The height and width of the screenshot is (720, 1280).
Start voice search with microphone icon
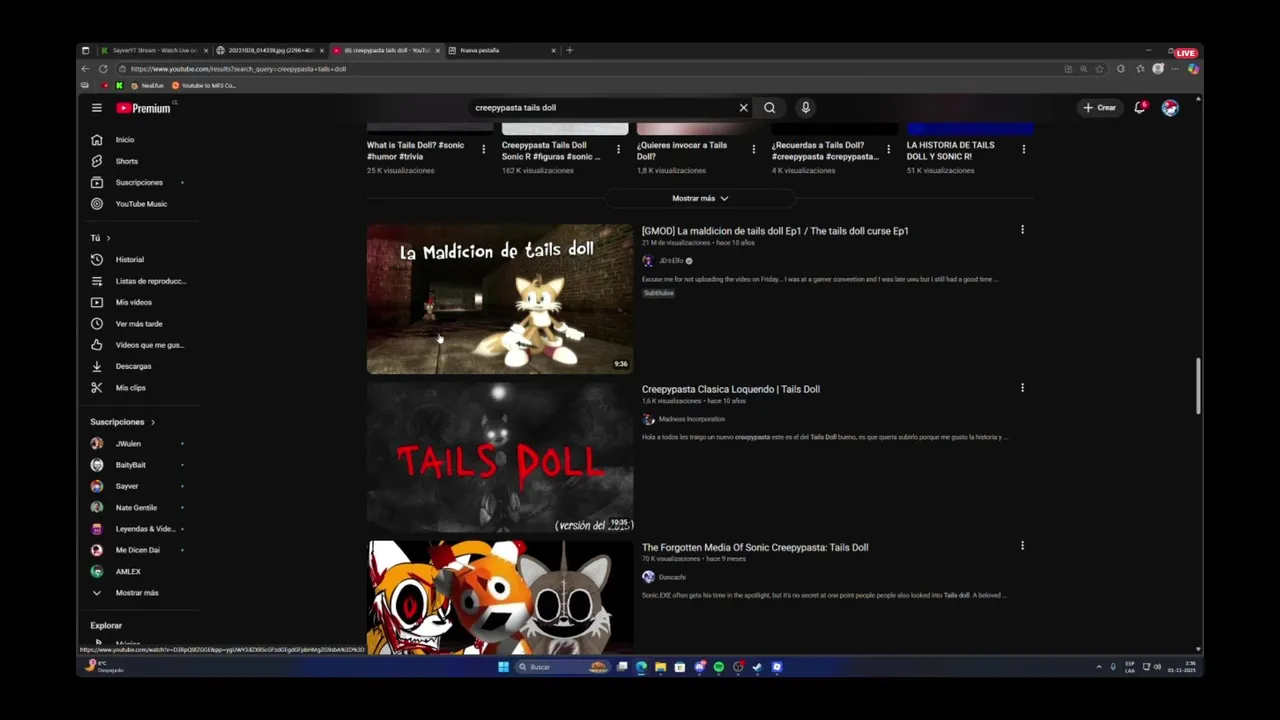(805, 107)
